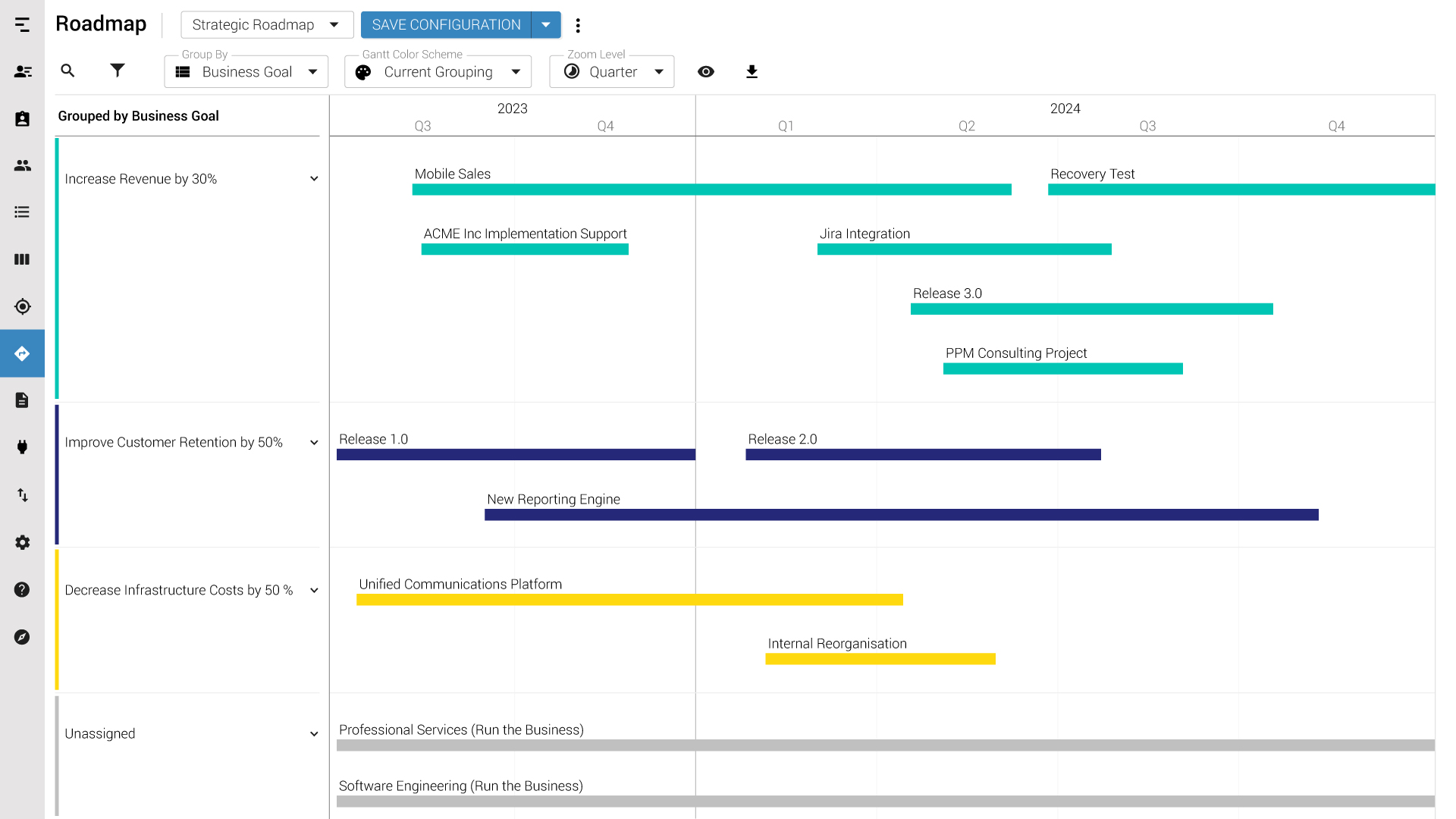Open the Strategic Roadmap dropdown
Viewport: 1456px width, 819px height.
tap(266, 24)
